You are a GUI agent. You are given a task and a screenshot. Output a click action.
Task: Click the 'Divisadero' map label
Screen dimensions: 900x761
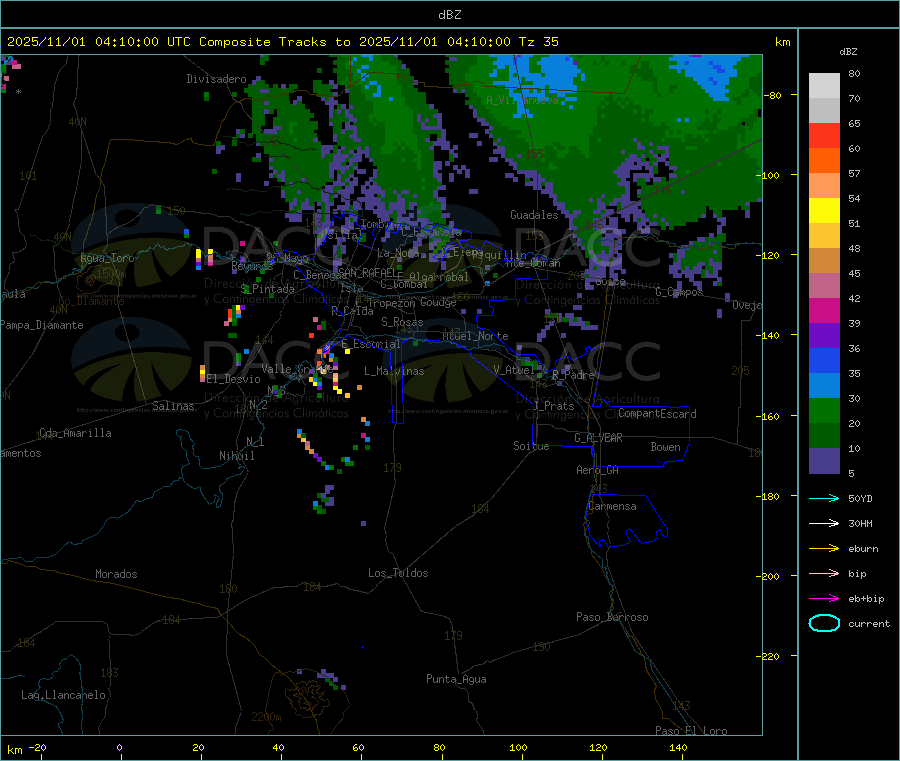(x=216, y=79)
